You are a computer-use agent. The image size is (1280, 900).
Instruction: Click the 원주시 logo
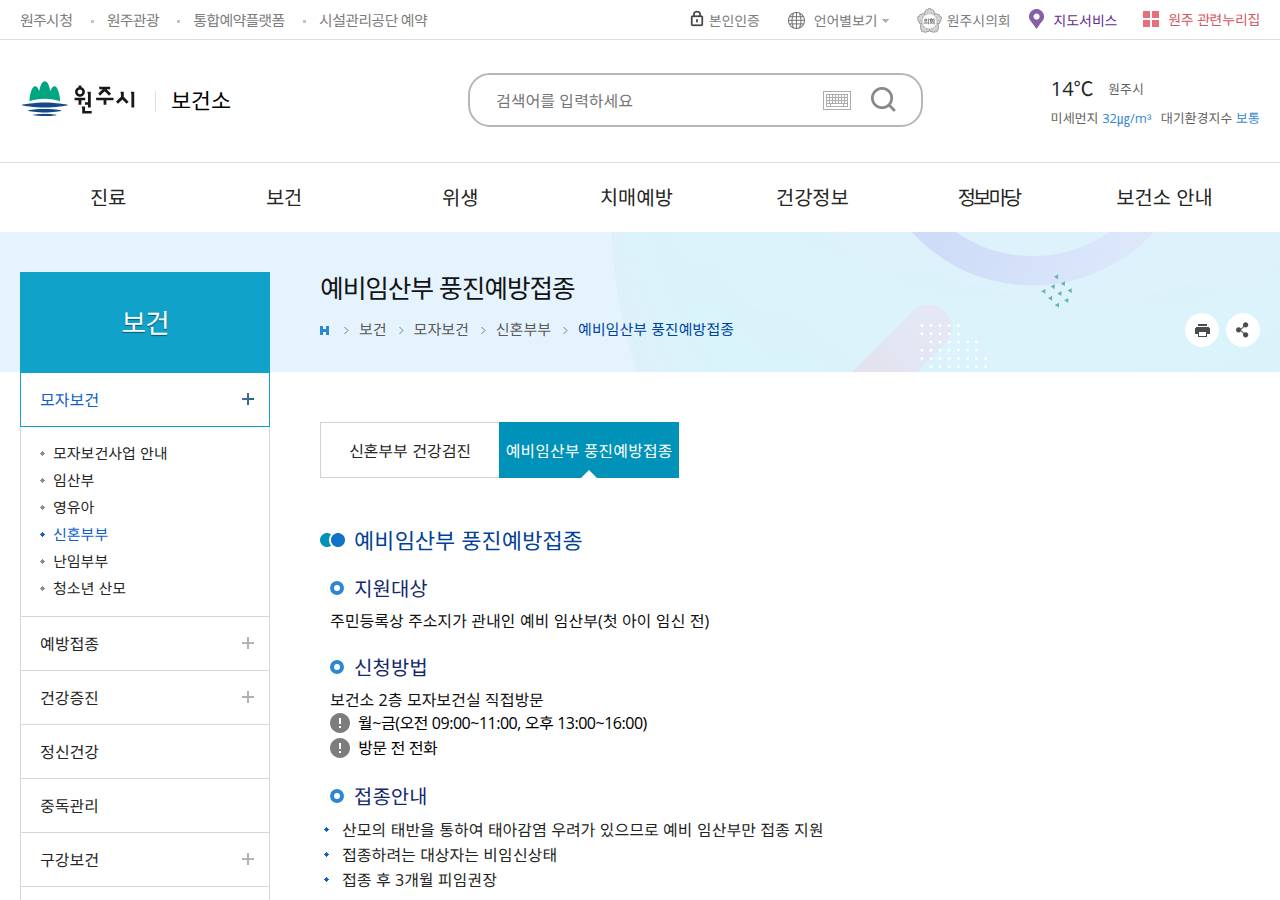click(78, 99)
